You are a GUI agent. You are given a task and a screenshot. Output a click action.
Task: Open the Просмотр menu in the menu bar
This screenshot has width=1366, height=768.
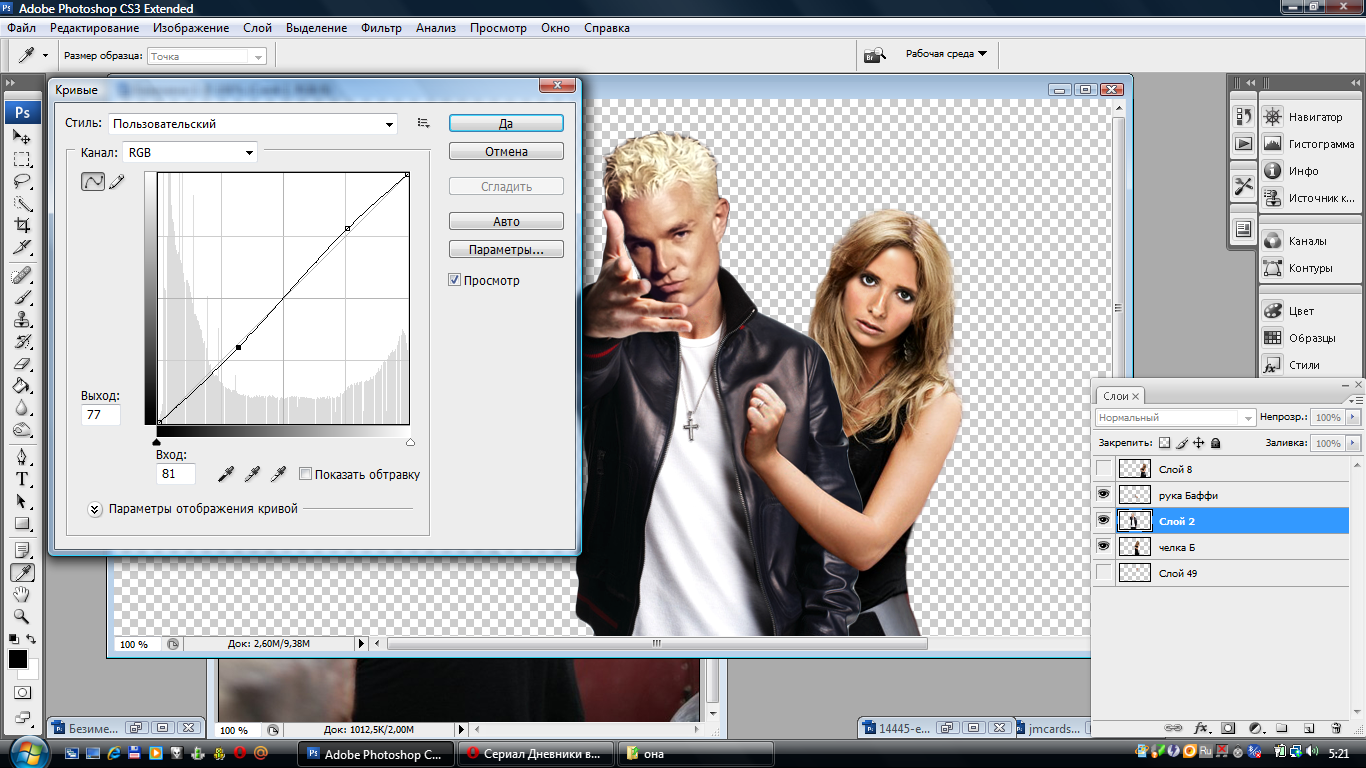coord(497,28)
